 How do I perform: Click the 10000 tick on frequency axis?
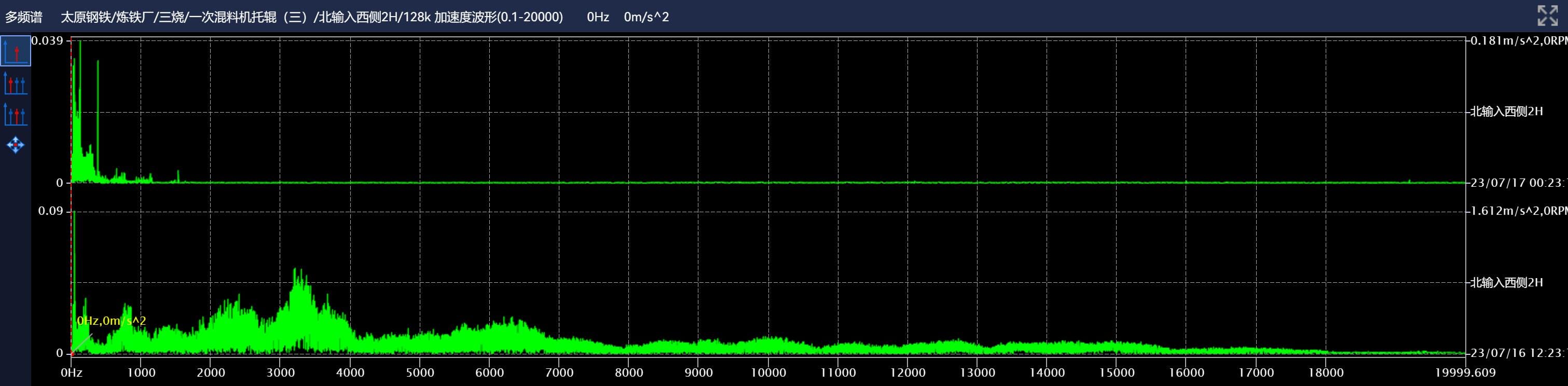click(767, 373)
